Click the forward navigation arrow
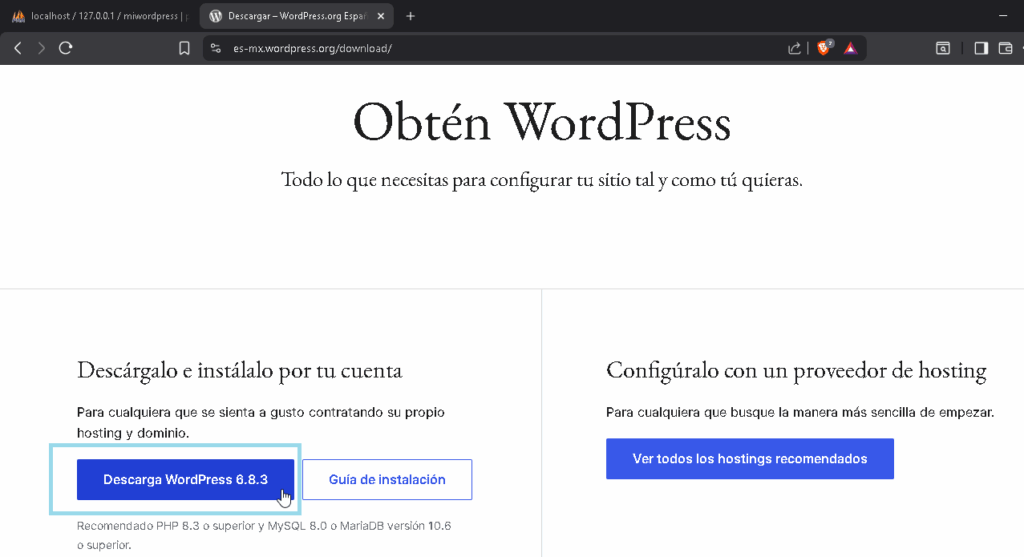The image size is (1024, 557). point(41,48)
